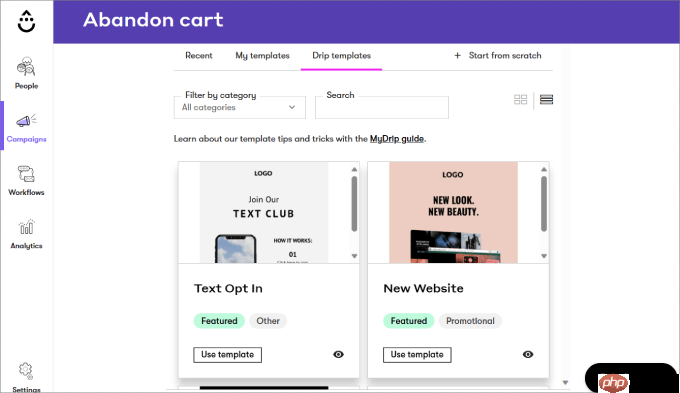Click the page scroll-down arrow

[565, 383]
